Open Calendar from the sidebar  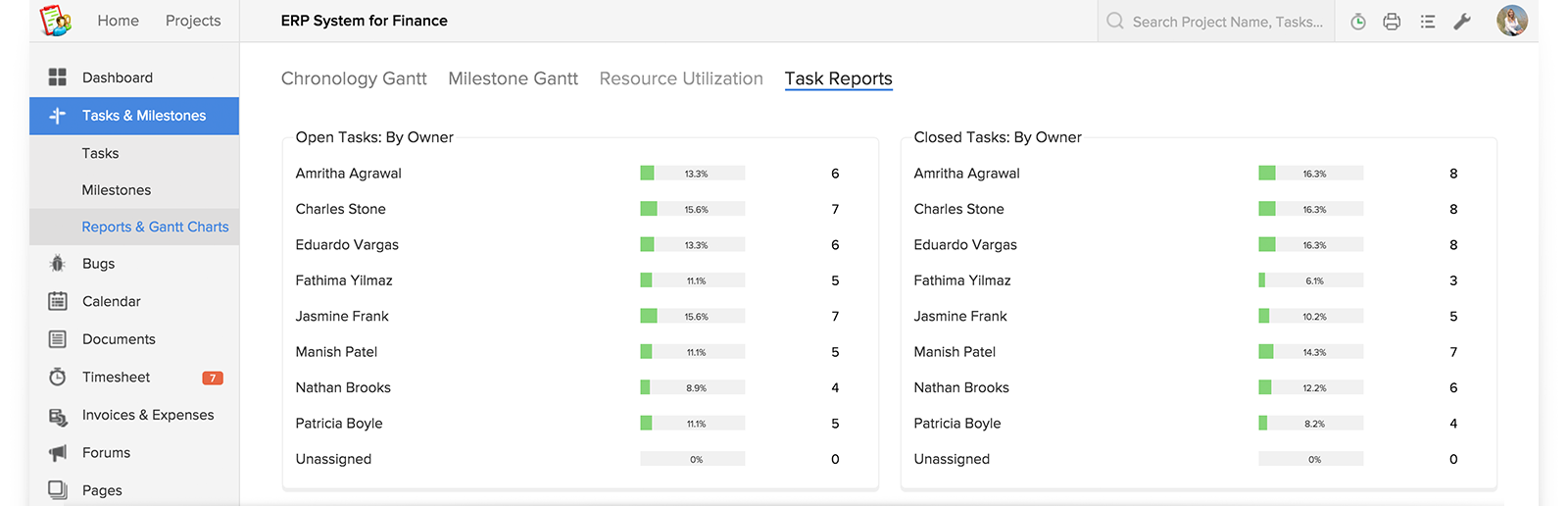pyautogui.click(x=111, y=301)
